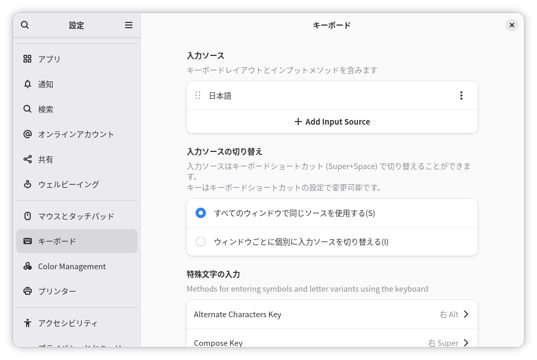The image size is (537, 360).
Task: Click the ウェルビーイング icon
Action: coord(27,184)
